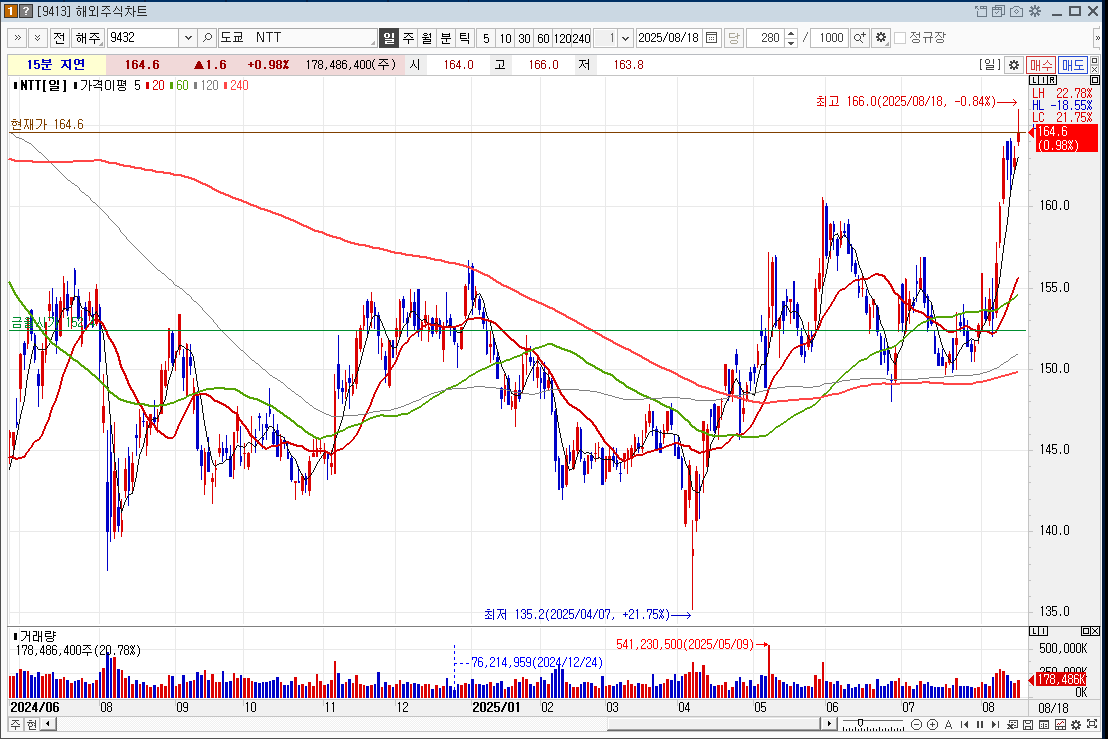This screenshot has height=739, width=1108.
Task: Switch chart to 주 weekly period
Action: coord(408,38)
